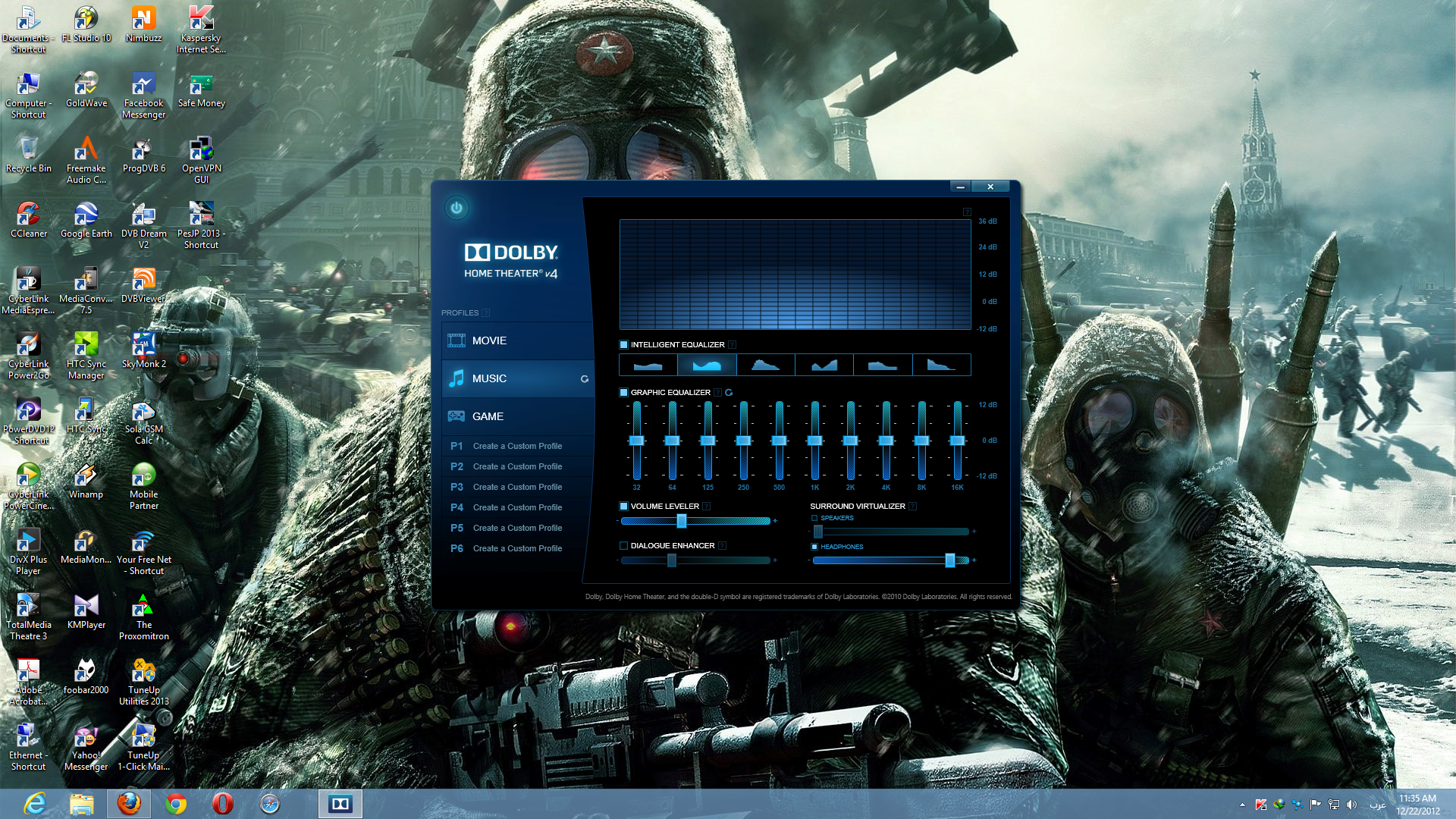Choose the first Intelligent Equalizer preset curve
This screenshot has height=819, width=1456.
pyautogui.click(x=648, y=365)
